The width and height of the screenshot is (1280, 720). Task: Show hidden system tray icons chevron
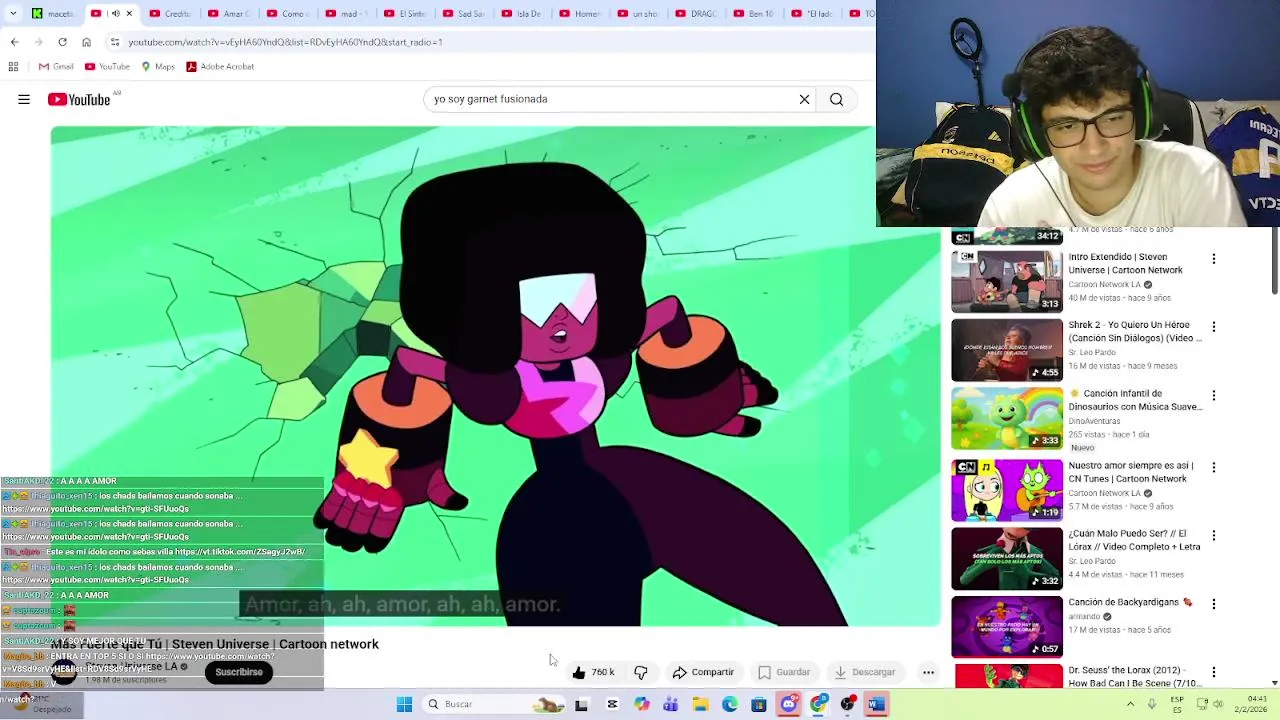click(1130, 704)
